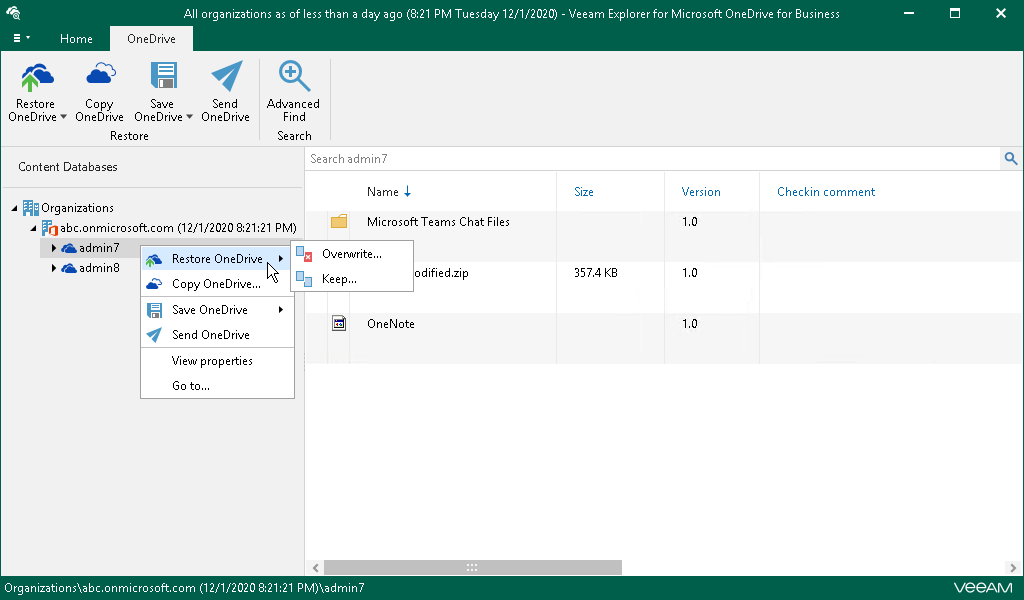Screen dimensions: 1024x600
Task: Sort by the Name column header
Action: [383, 191]
